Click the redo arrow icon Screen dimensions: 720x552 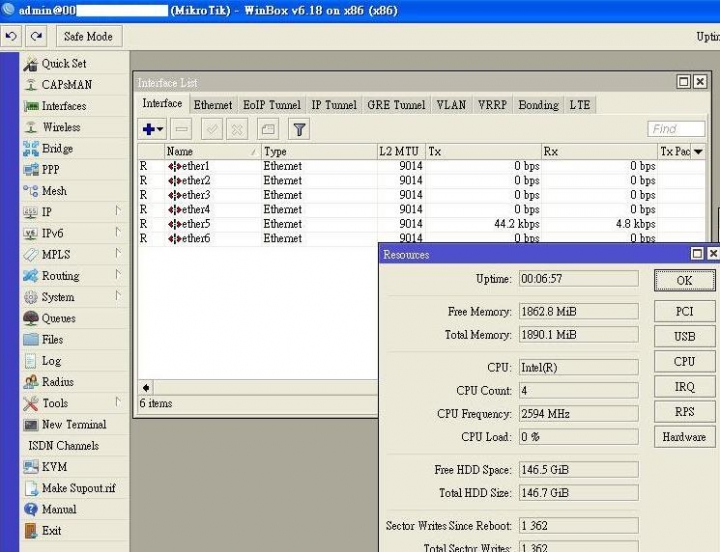37,36
